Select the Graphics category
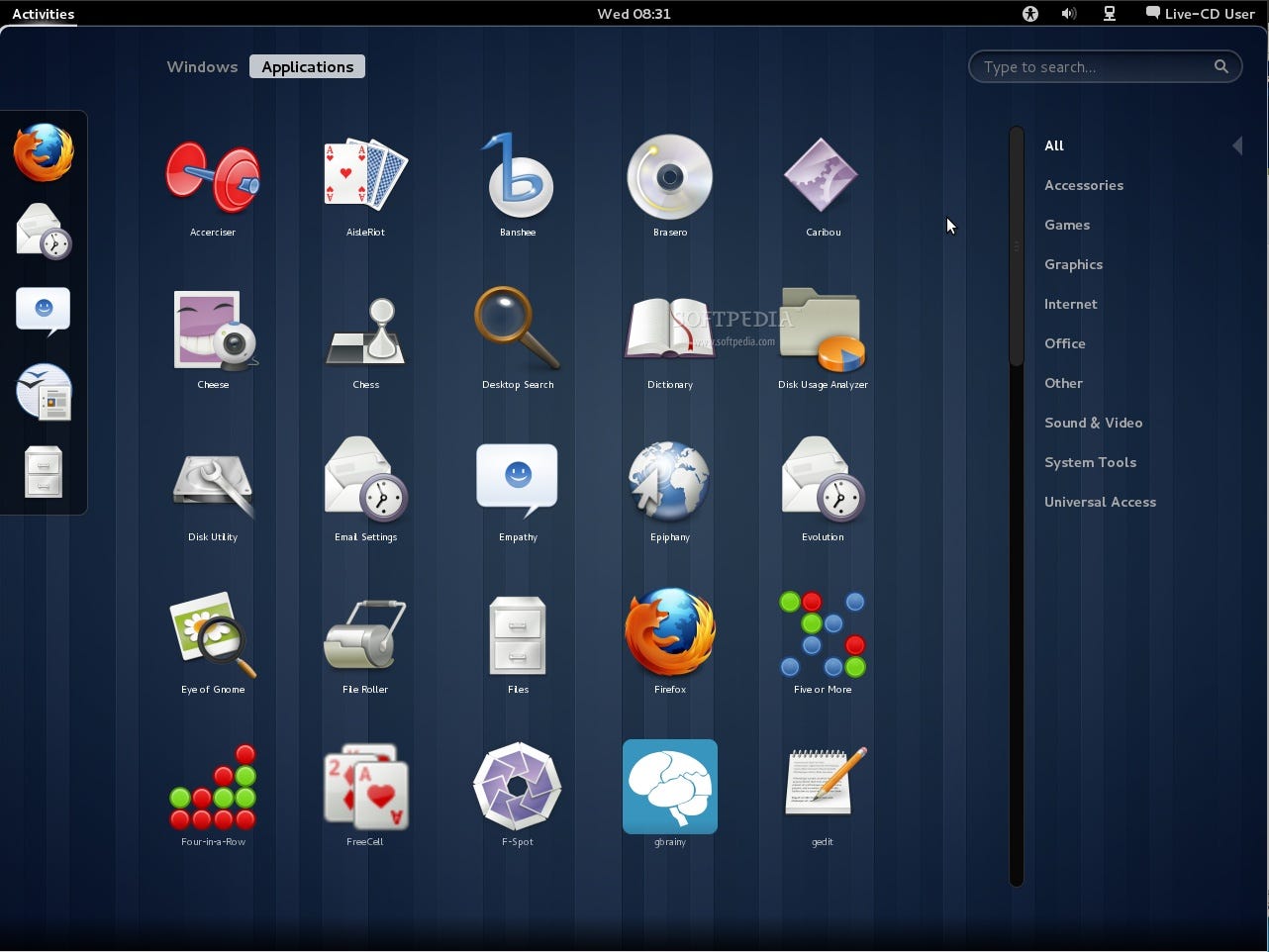1269x952 pixels. (1073, 264)
